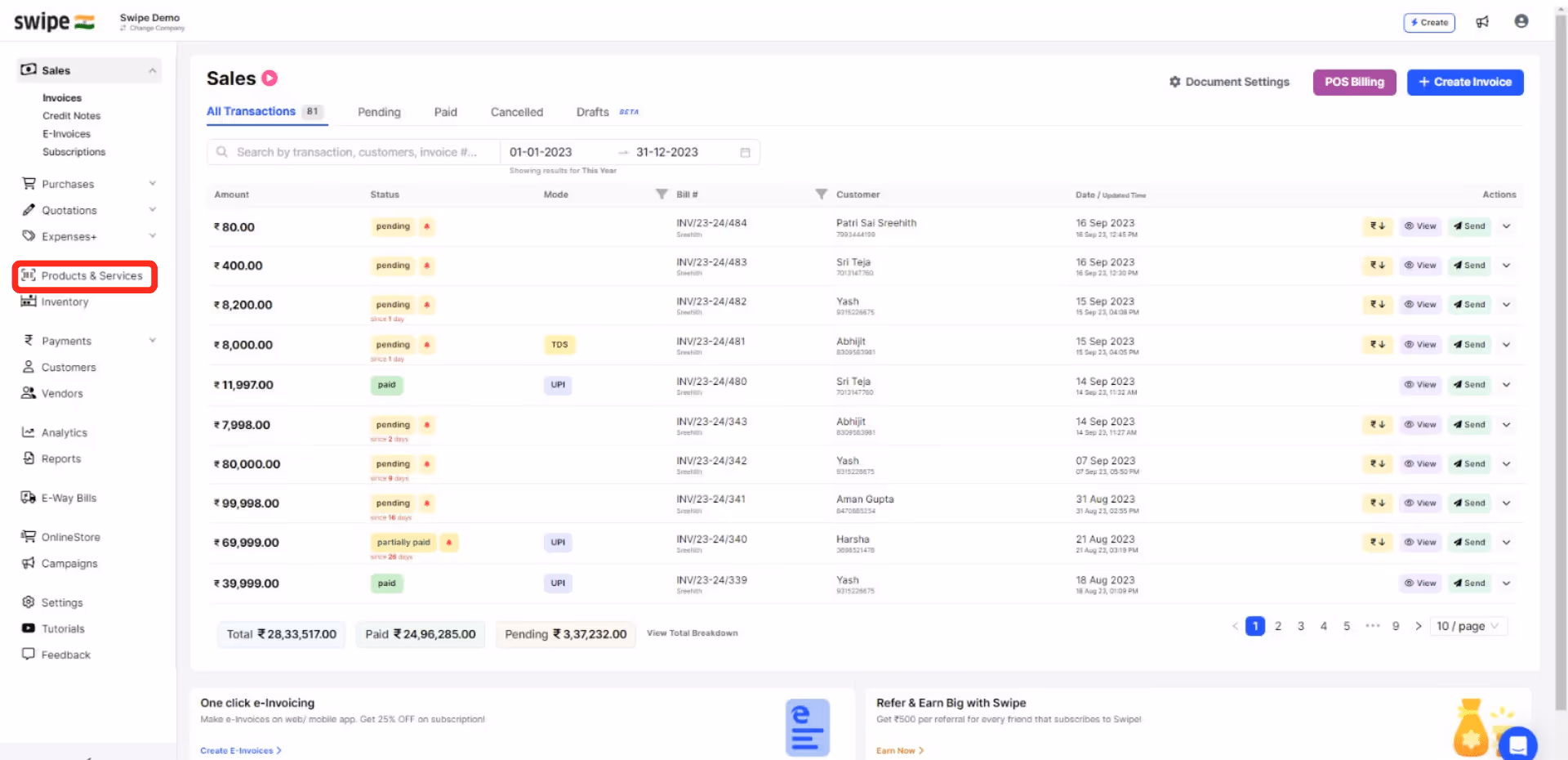Open Credit Notes under Sales

71,116
